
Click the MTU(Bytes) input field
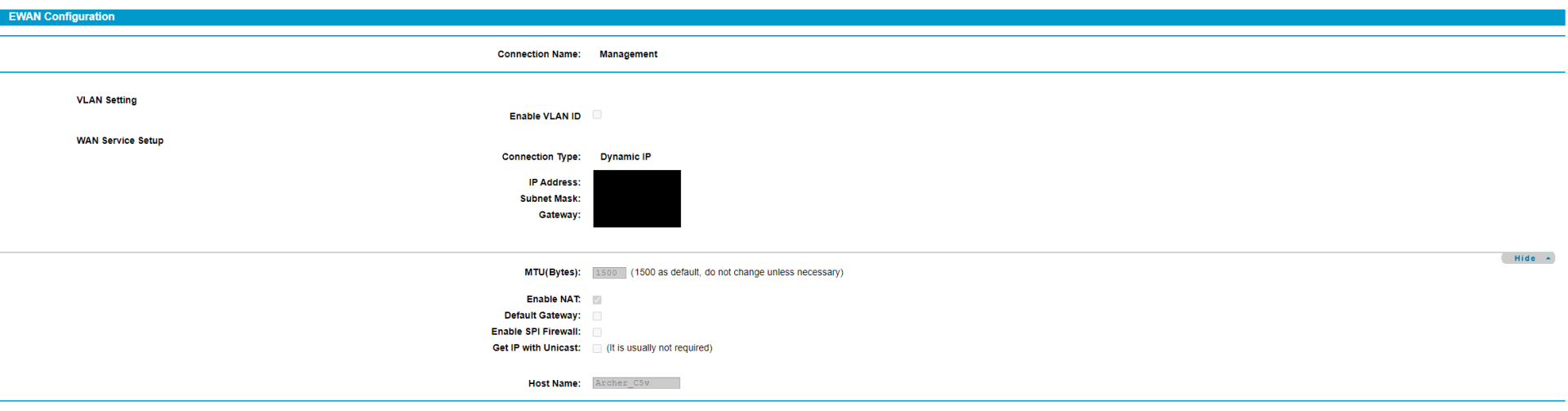tap(609, 273)
